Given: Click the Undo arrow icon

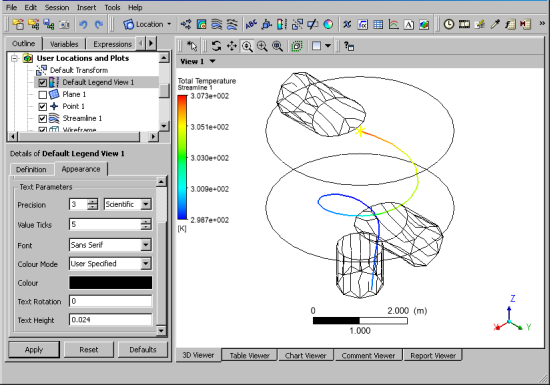Looking at the screenshot, I should (83, 25).
